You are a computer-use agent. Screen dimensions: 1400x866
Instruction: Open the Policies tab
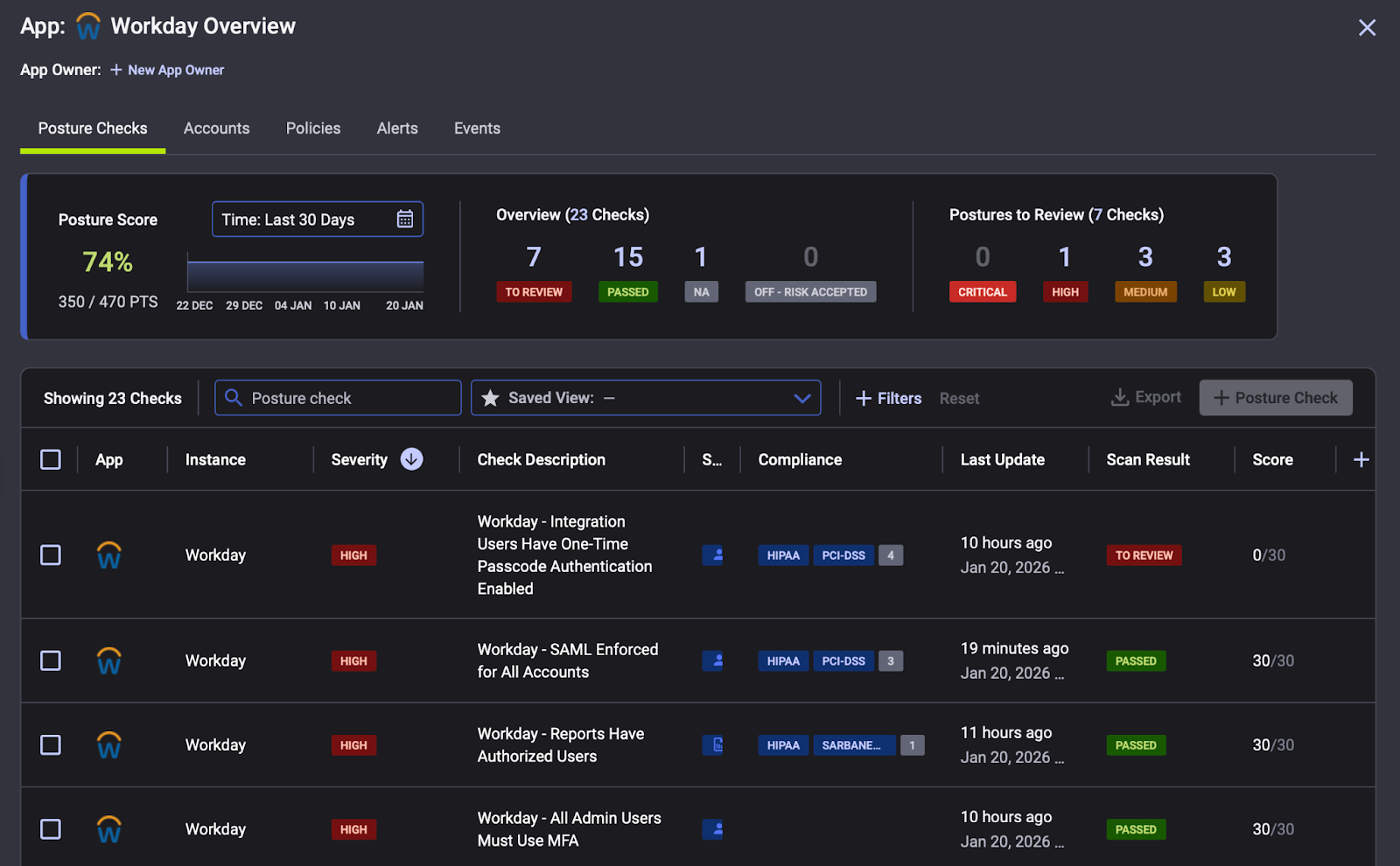click(x=313, y=129)
